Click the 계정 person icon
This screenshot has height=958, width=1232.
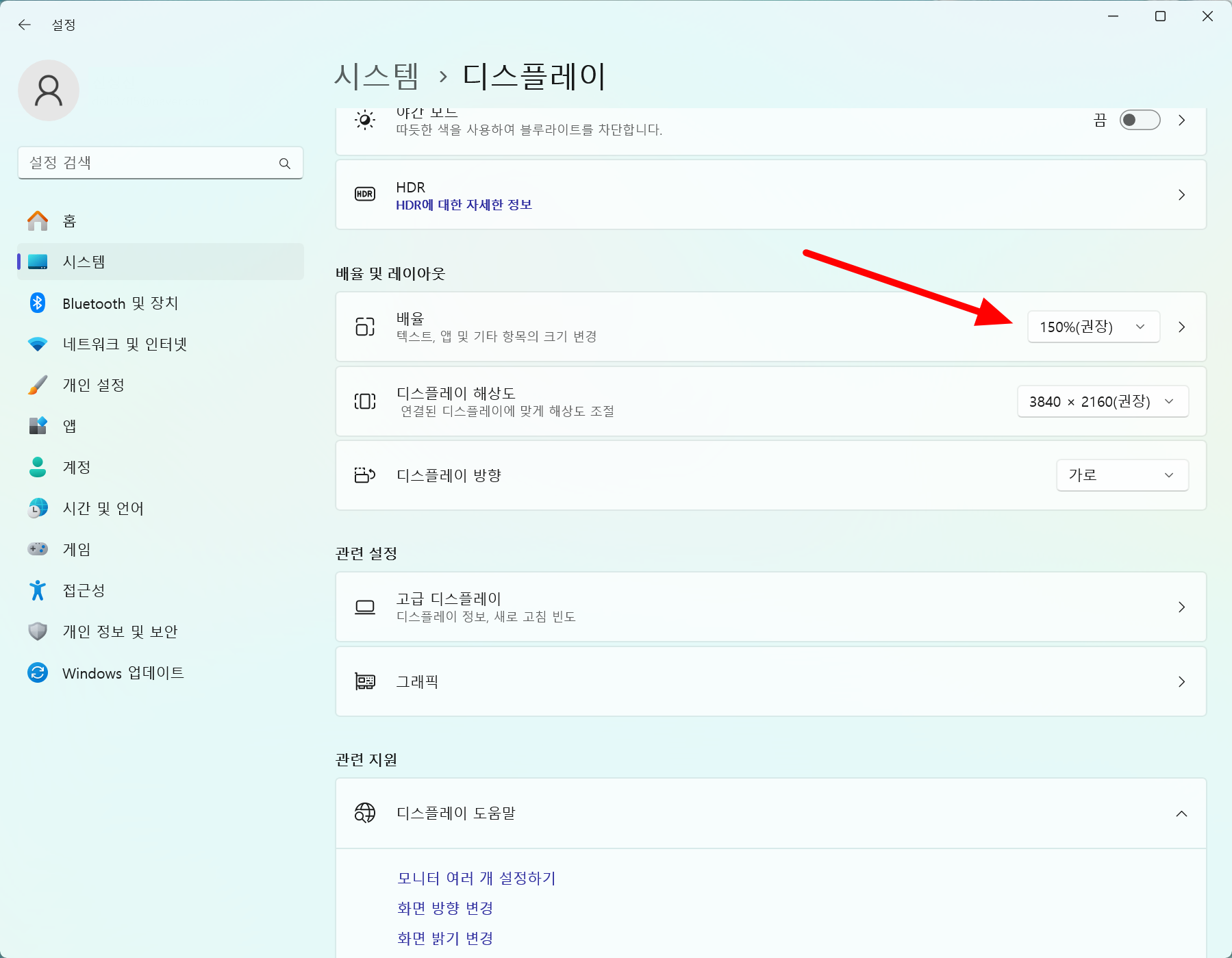(x=38, y=467)
